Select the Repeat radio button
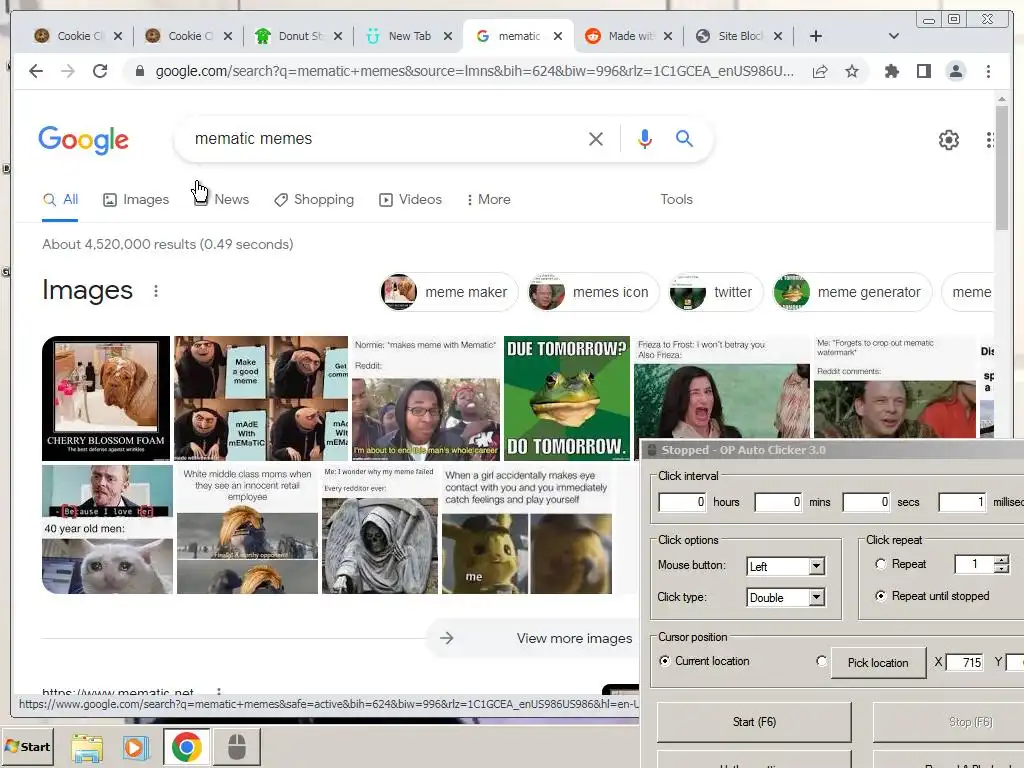This screenshot has width=1024, height=768. 880,564
